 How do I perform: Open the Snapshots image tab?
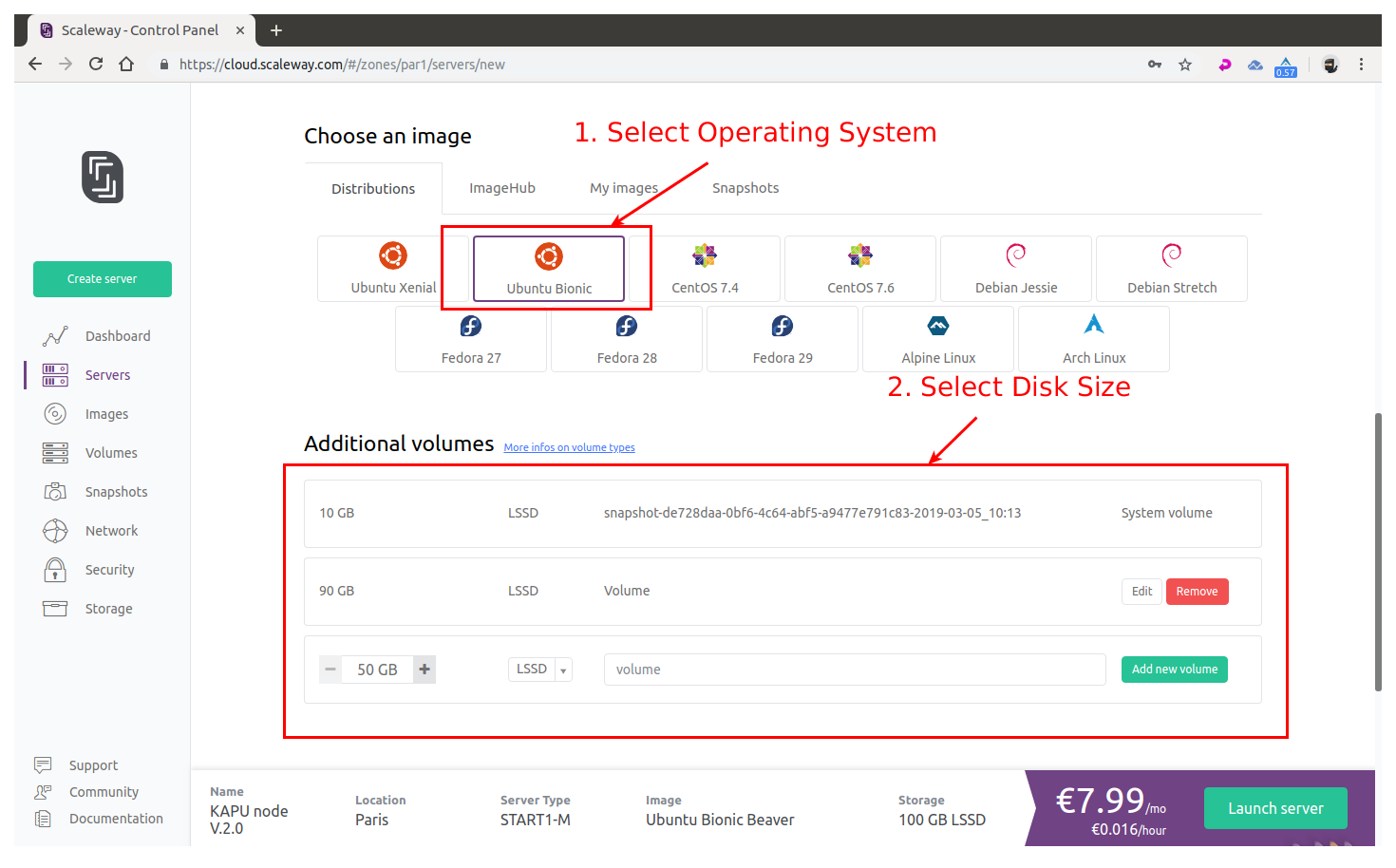point(745,188)
